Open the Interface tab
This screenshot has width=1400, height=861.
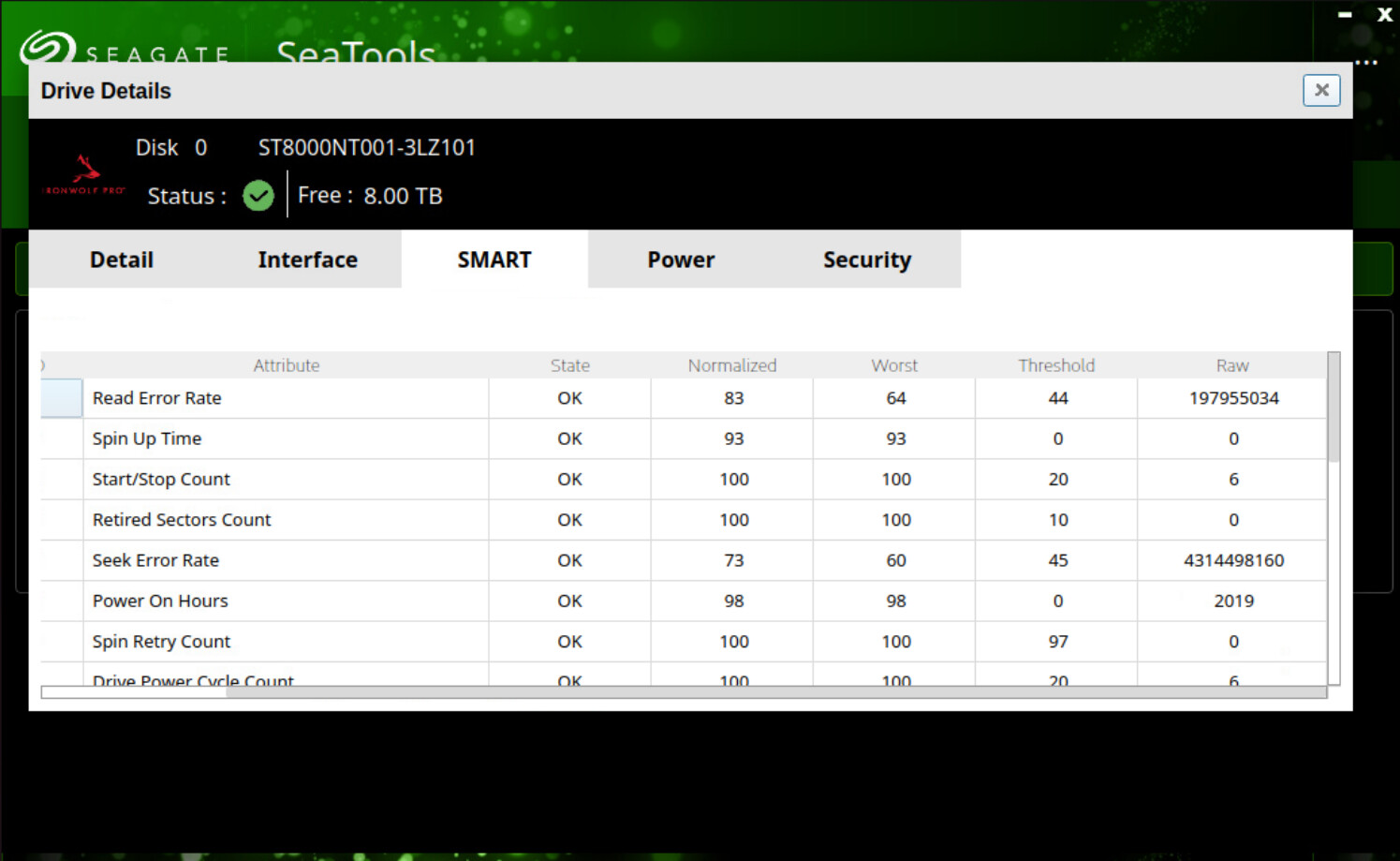tap(307, 260)
